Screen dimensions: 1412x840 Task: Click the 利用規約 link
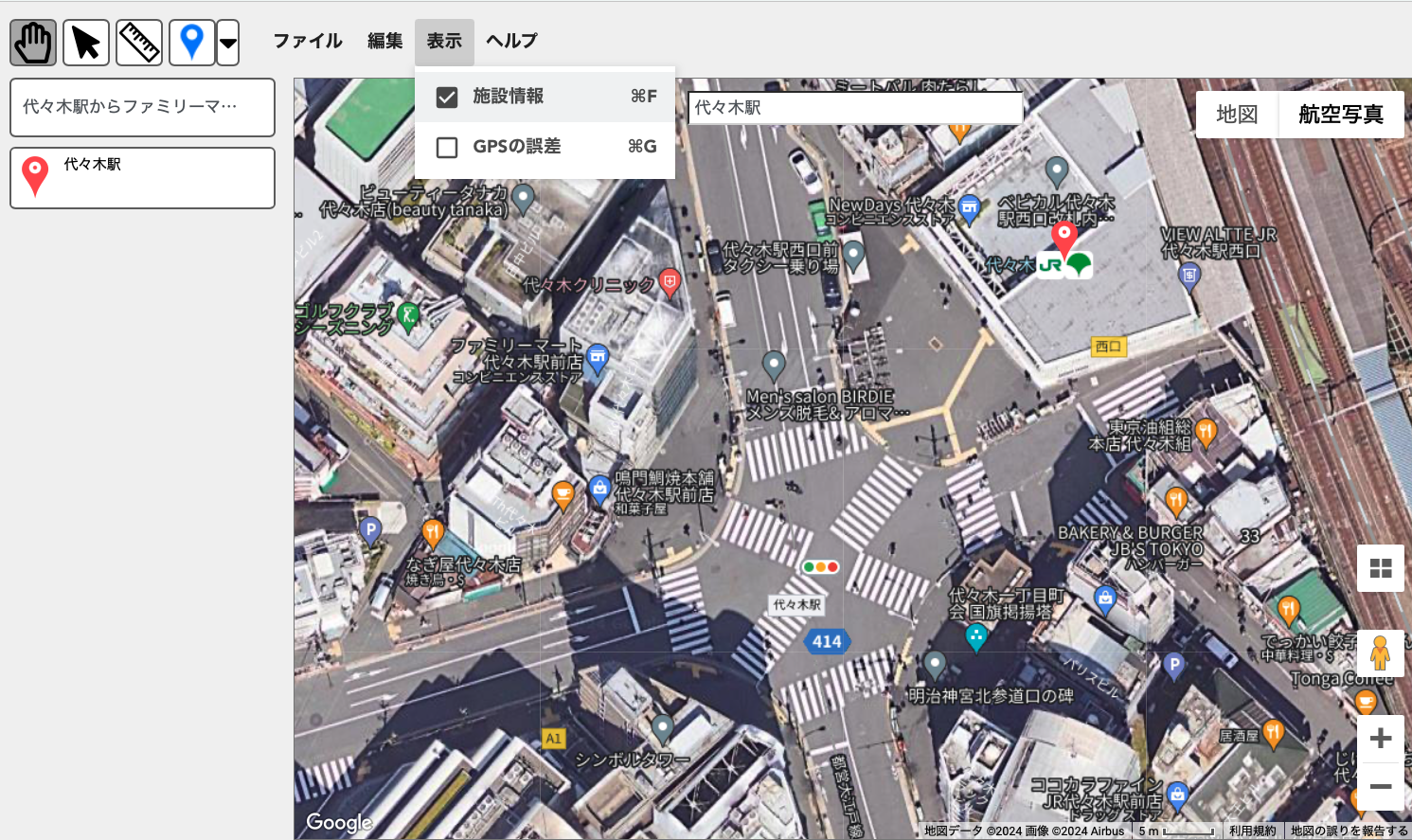(x=1252, y=831)
